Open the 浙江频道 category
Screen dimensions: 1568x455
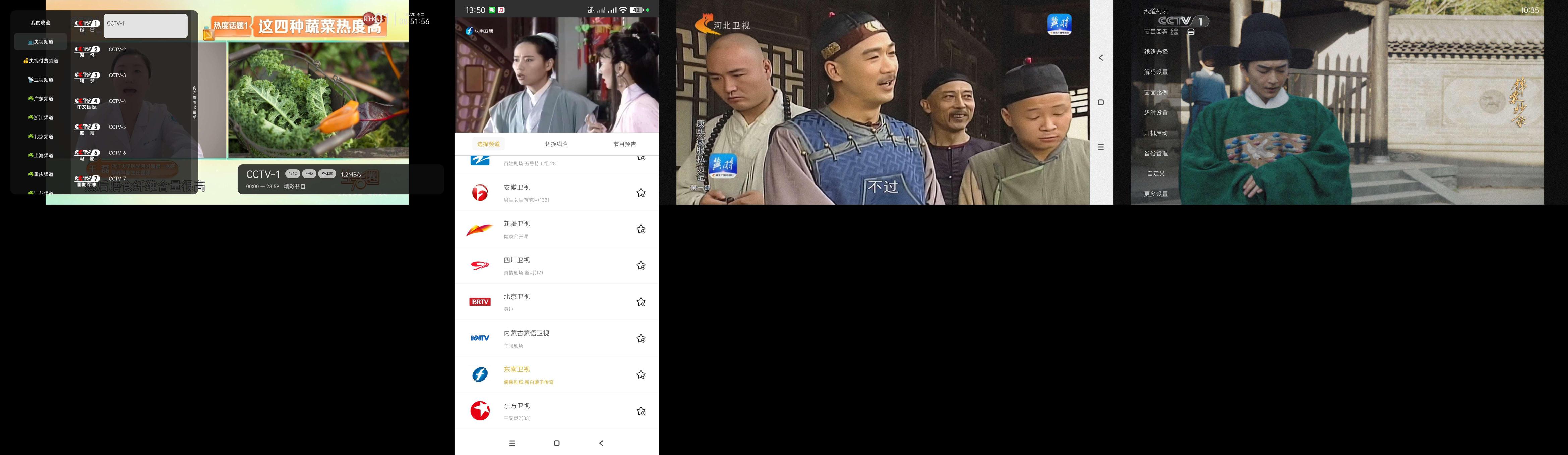(40, 117)
